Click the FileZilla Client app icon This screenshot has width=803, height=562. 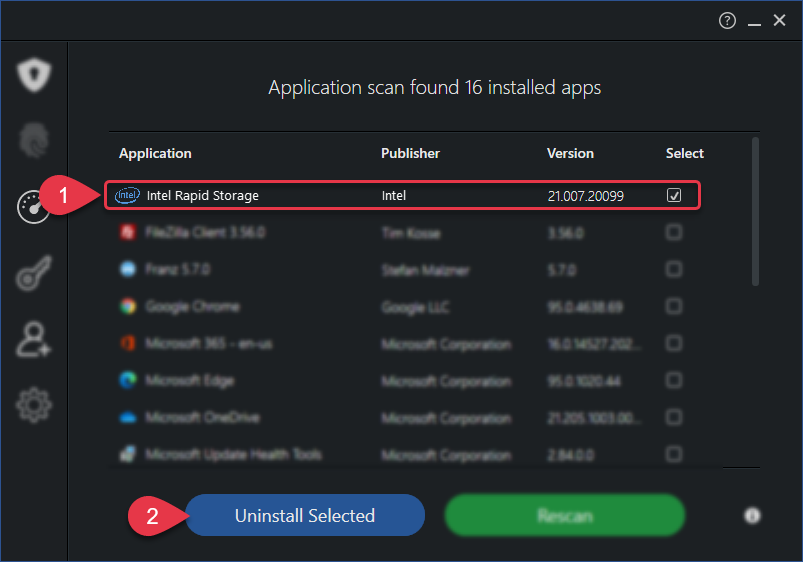[x=128, y=232]
